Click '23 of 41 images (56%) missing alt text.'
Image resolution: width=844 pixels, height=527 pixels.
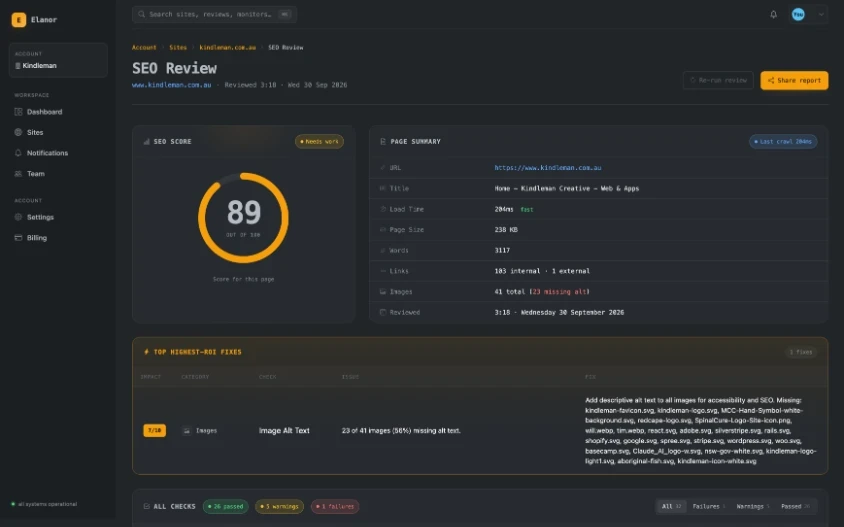coord(401,431)
